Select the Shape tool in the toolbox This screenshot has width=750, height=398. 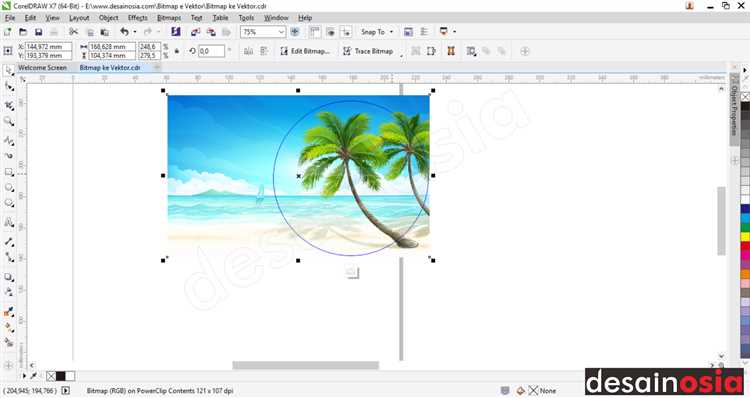click(9, 87)
